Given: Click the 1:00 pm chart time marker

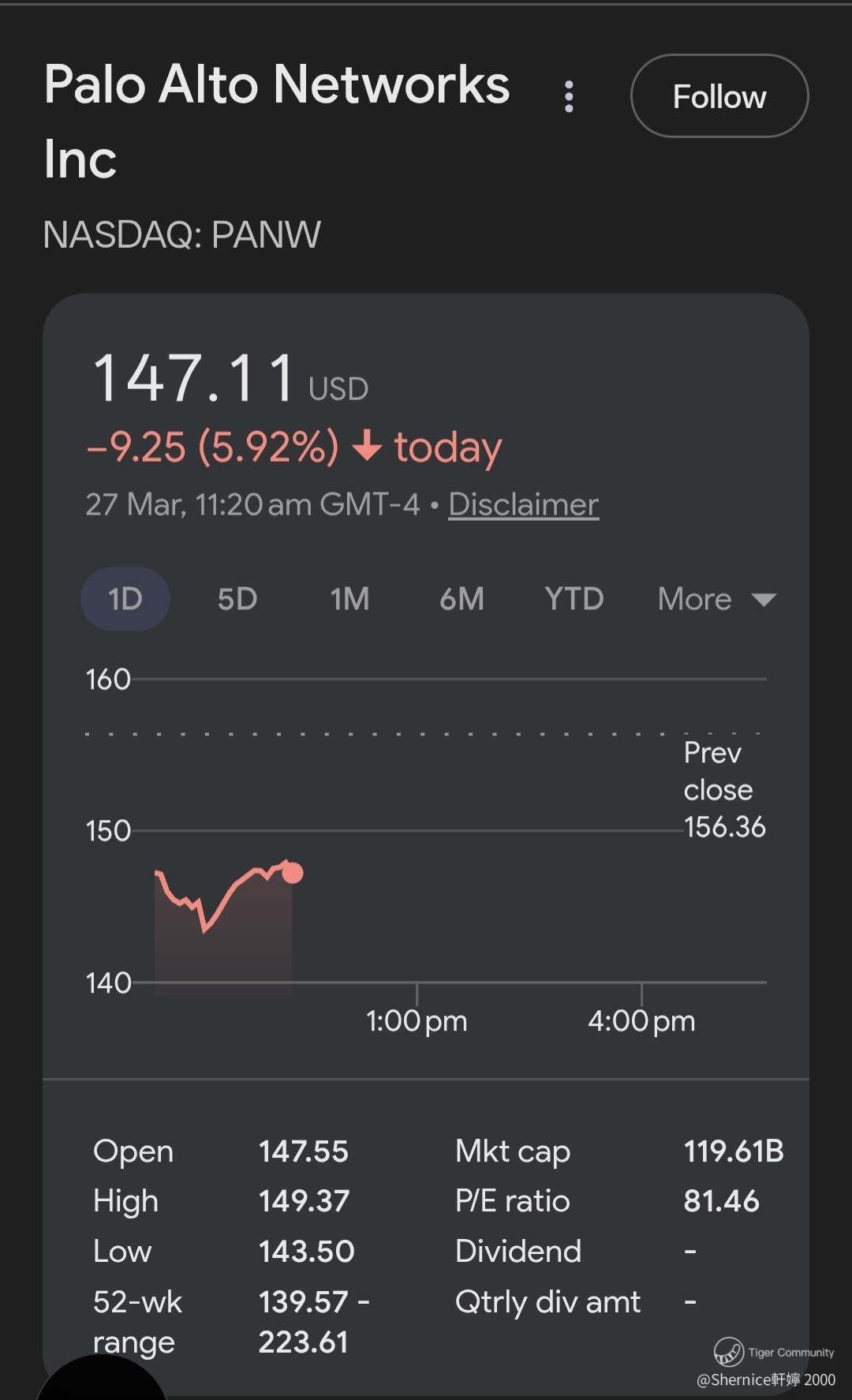Looking at the screenshot, I should point(417,1020).
